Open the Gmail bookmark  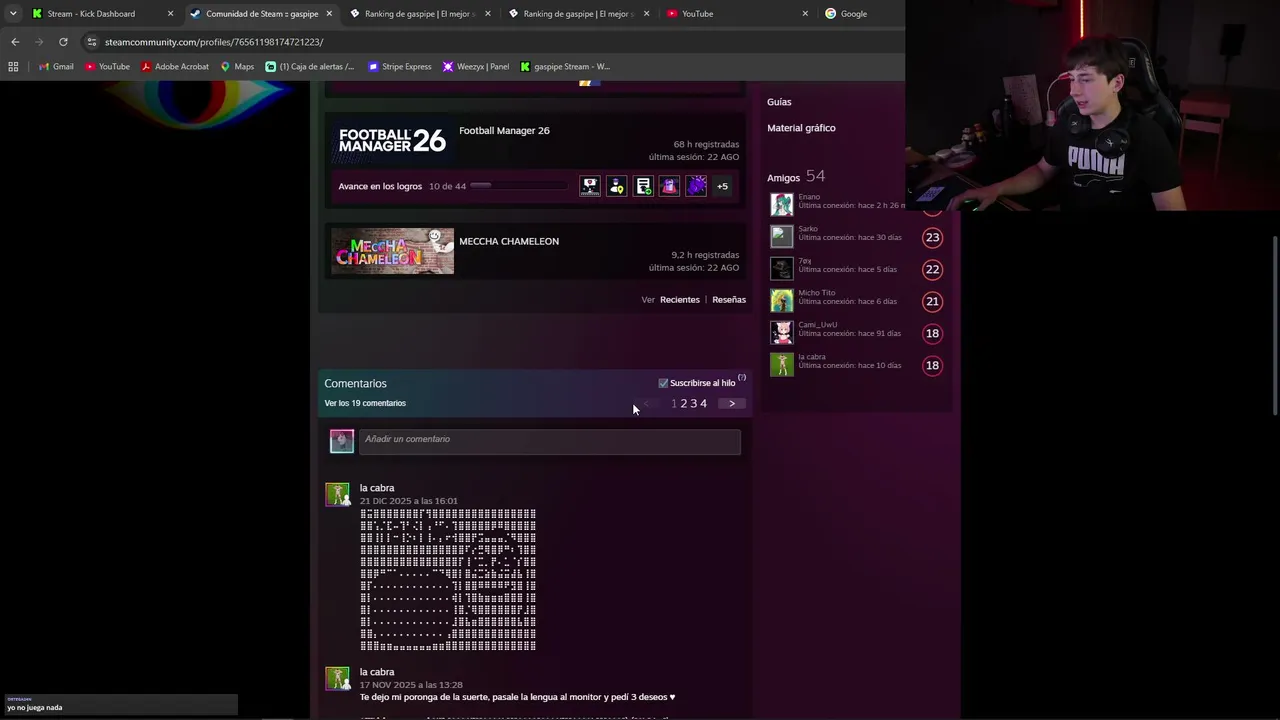point(56,67)
